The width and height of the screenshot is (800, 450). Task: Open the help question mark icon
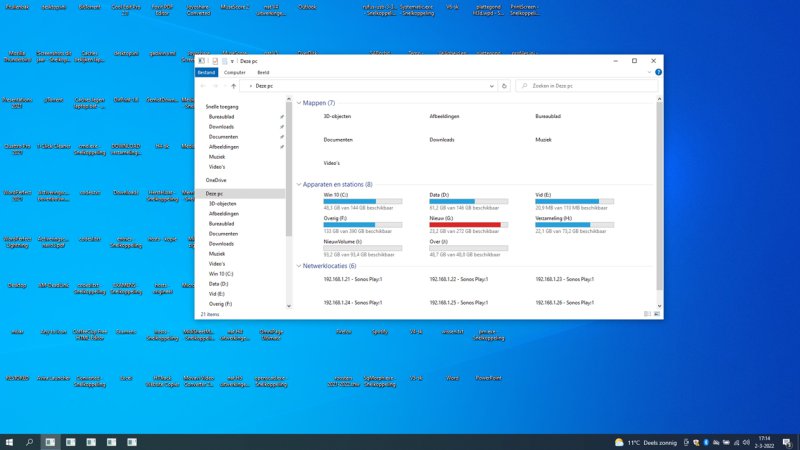(657, 72)
